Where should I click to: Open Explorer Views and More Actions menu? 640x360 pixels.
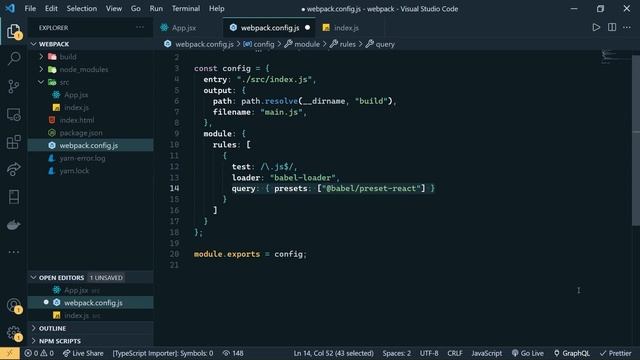click(x=140, y=27)
